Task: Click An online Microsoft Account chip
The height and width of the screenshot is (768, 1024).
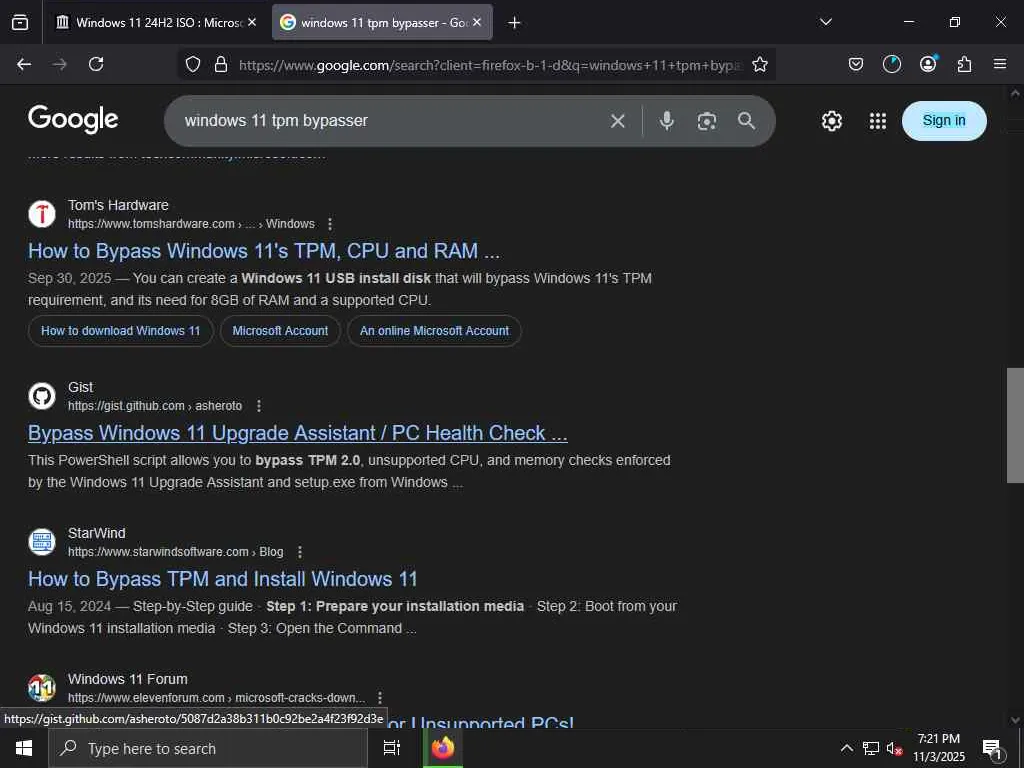Action: tap(434, 331)
